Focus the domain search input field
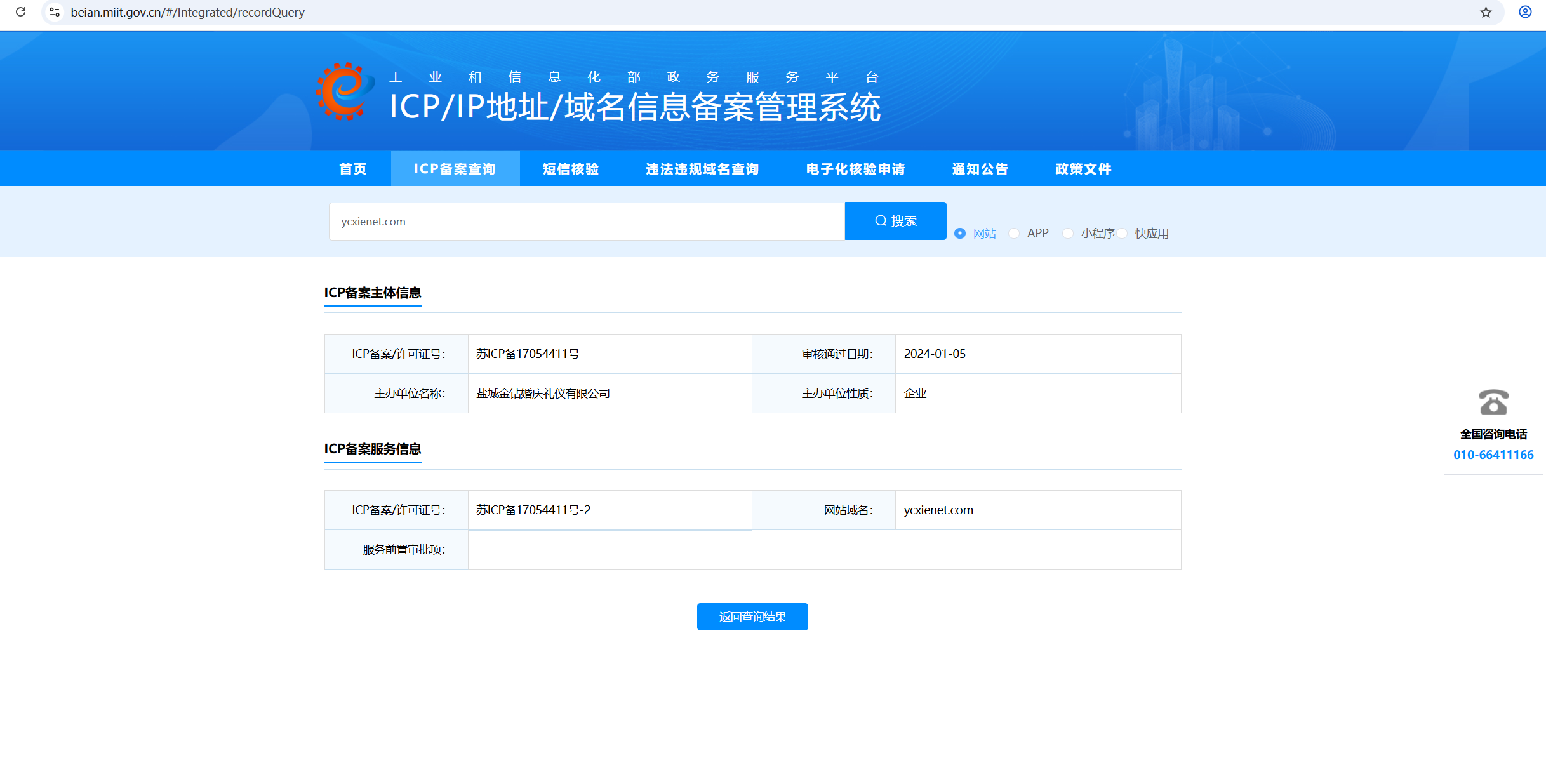1546x784 pixels. pos(586,222)
